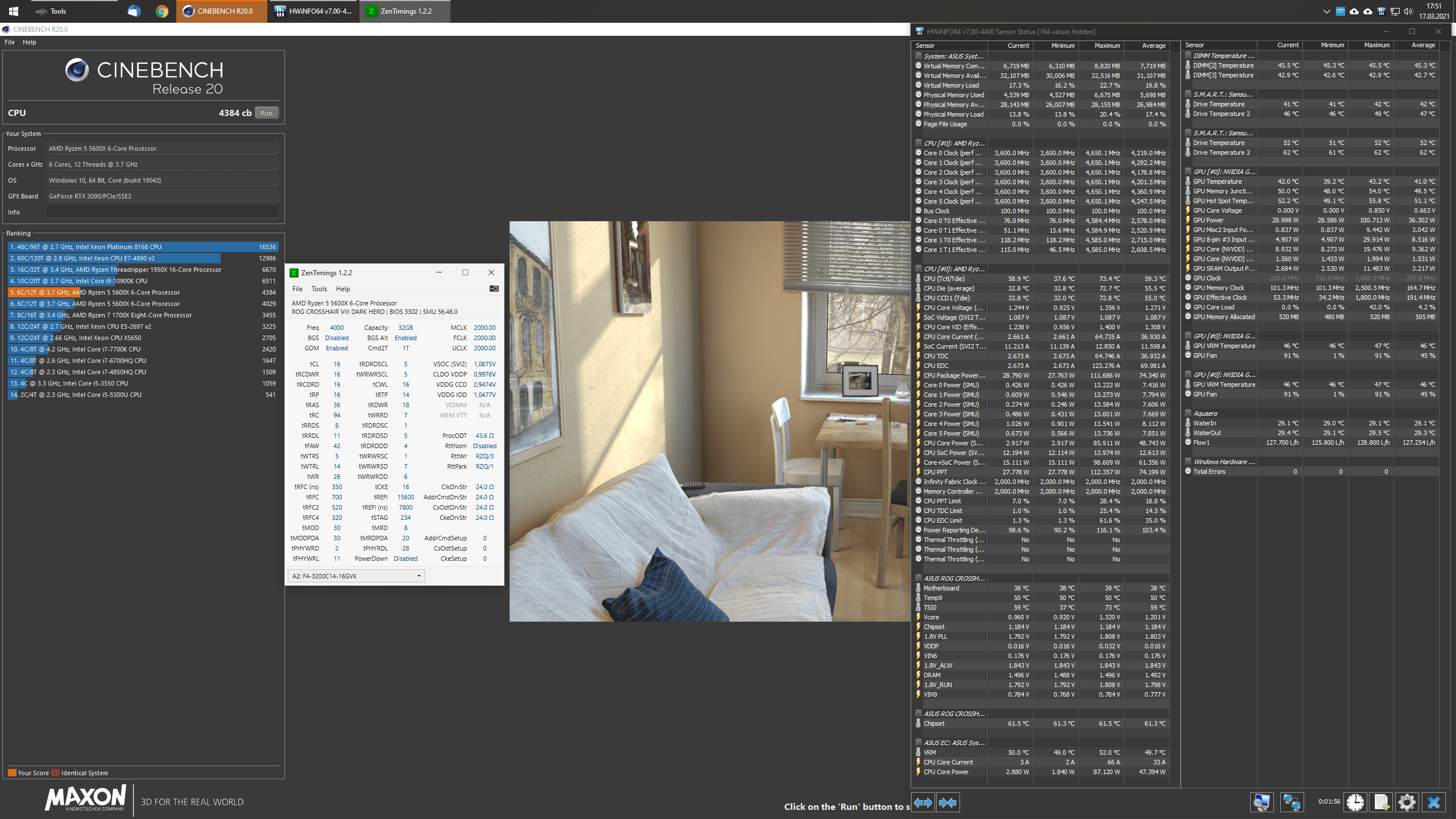This screenshot has height=819, width=1456.
Task: Click left panel 'Maximum' column header
Action: point(1101,45)
